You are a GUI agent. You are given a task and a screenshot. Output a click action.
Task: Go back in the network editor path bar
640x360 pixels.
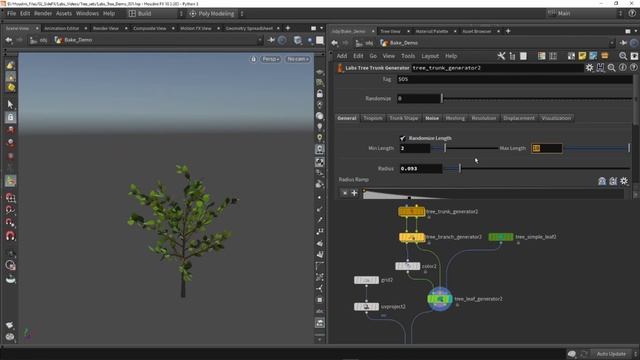point(334,43)
